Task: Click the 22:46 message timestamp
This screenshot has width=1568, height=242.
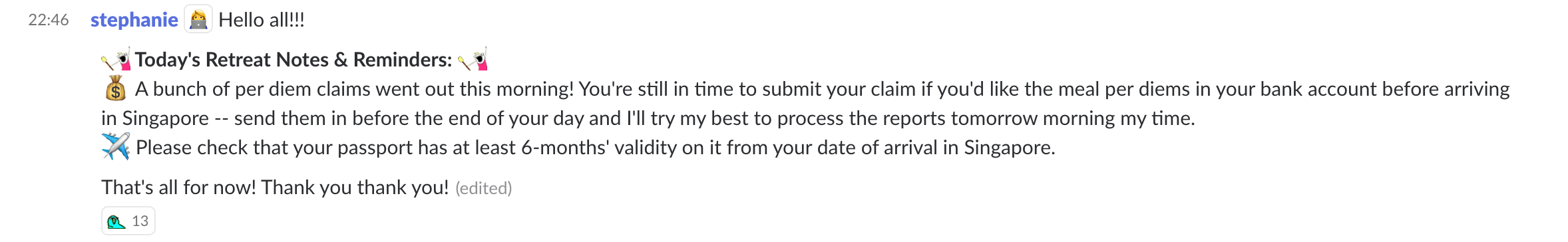Action: pos(49,20)
